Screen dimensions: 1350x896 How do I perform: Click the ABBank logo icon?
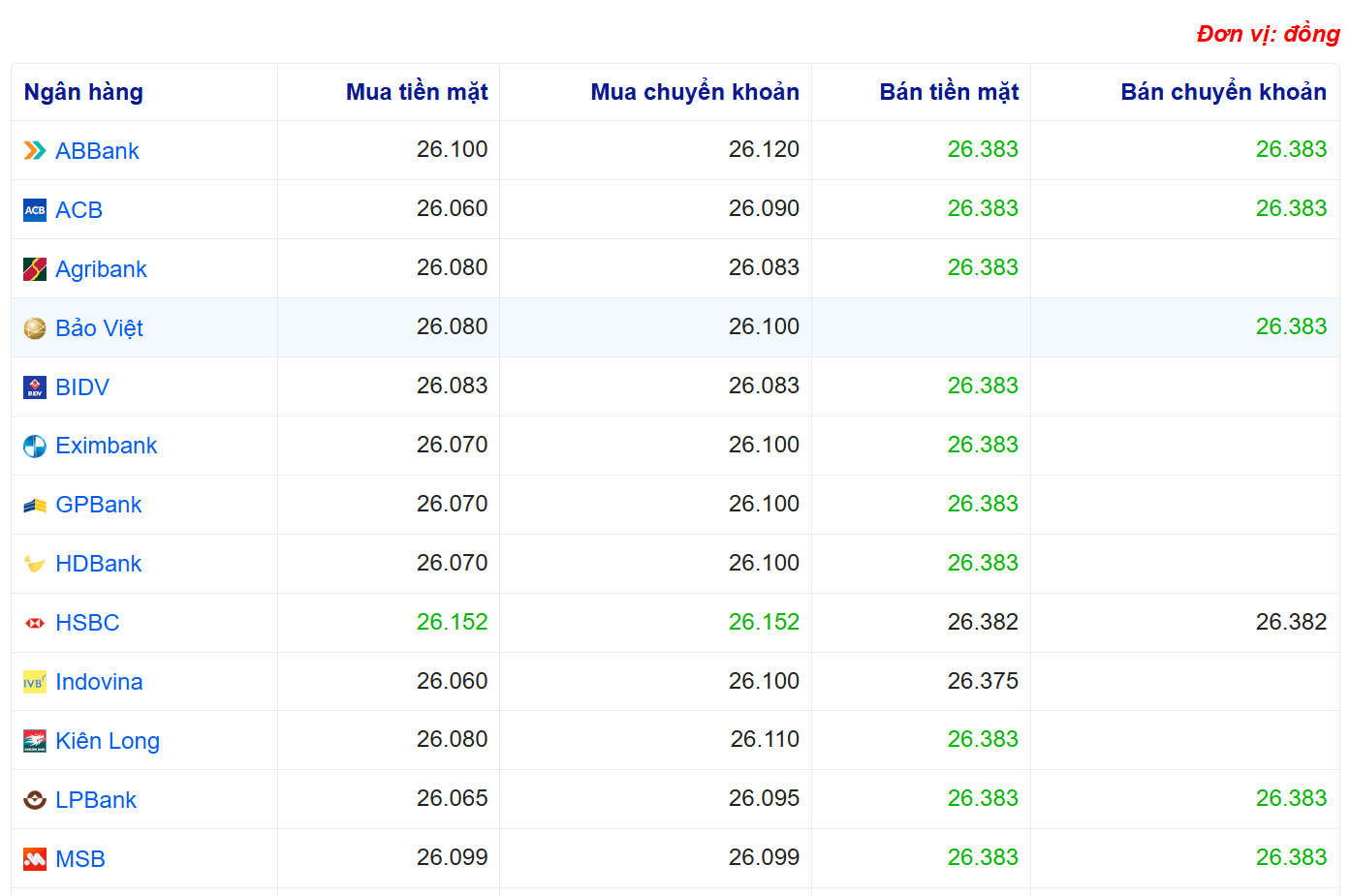point(35,150)
